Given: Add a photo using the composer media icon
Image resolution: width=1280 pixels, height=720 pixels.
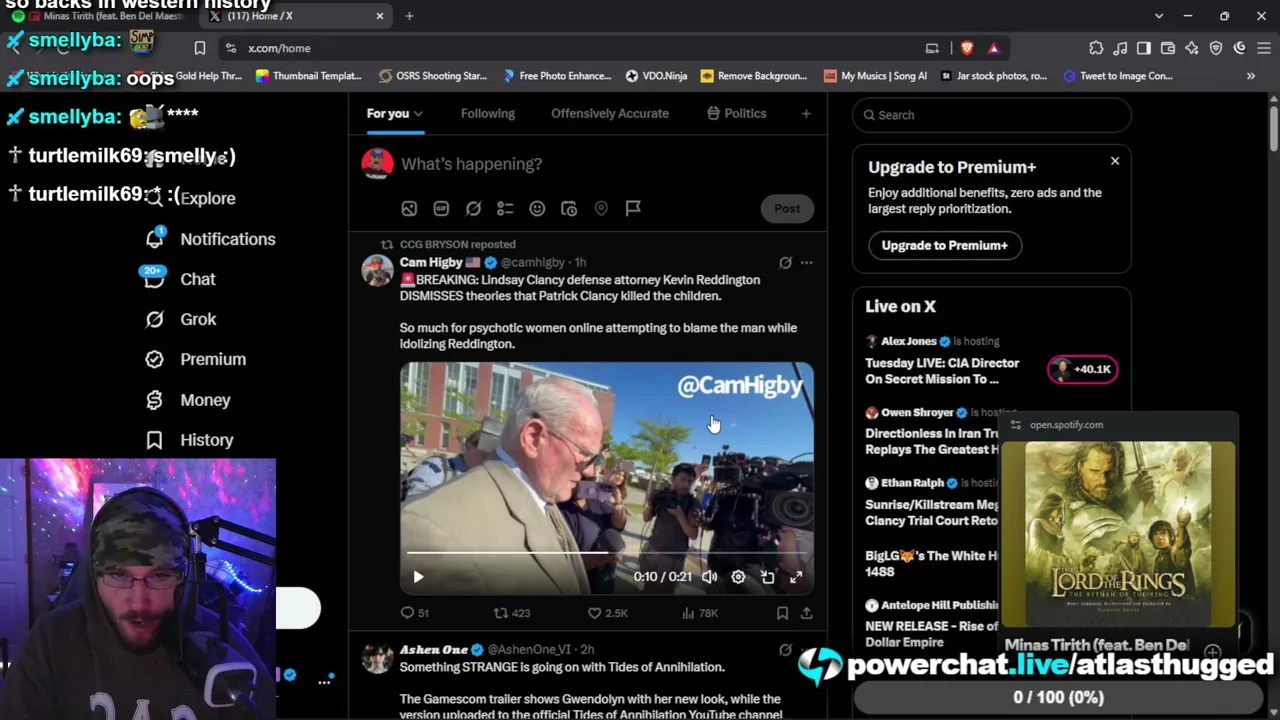Looking at the screenshot, I should 409,208.
